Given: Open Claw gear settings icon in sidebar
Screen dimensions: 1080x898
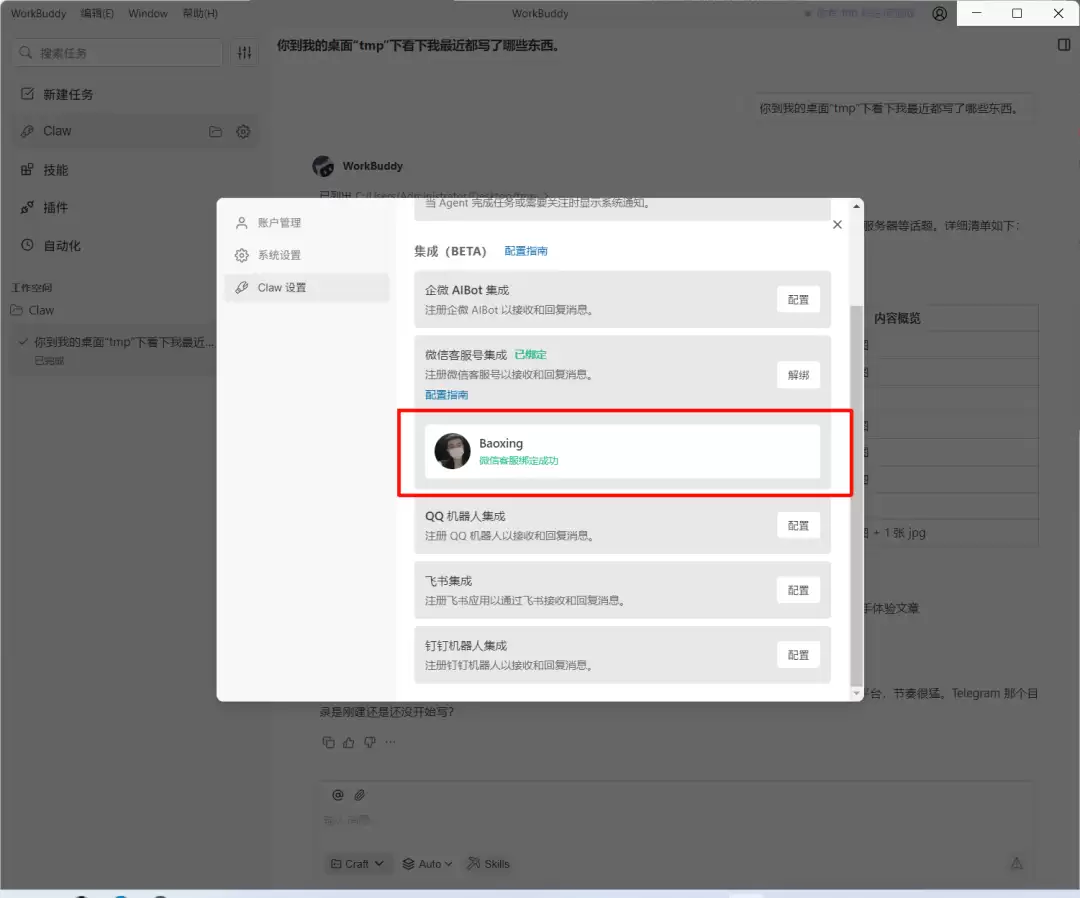Looking at the screenshot, I should pyautogui.click(x=243, y=132).
